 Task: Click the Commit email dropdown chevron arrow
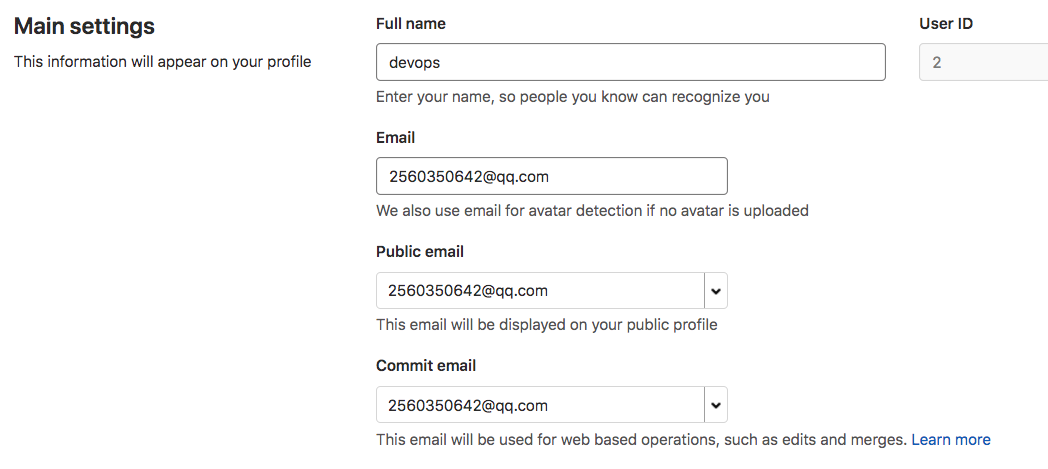[716, 405]
